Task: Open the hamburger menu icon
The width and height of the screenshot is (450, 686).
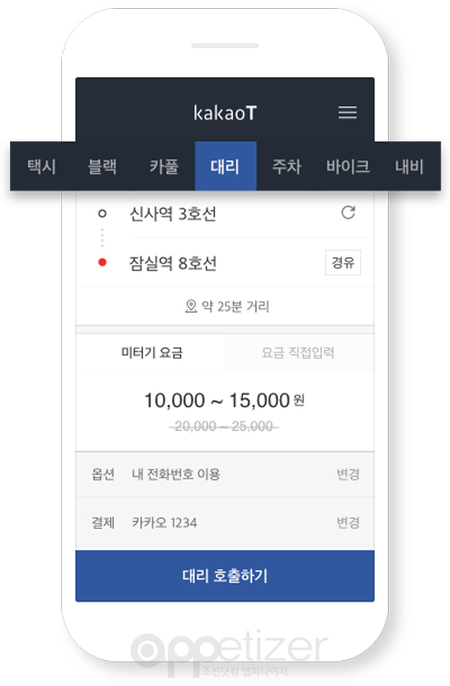Action: pos(348,112)
